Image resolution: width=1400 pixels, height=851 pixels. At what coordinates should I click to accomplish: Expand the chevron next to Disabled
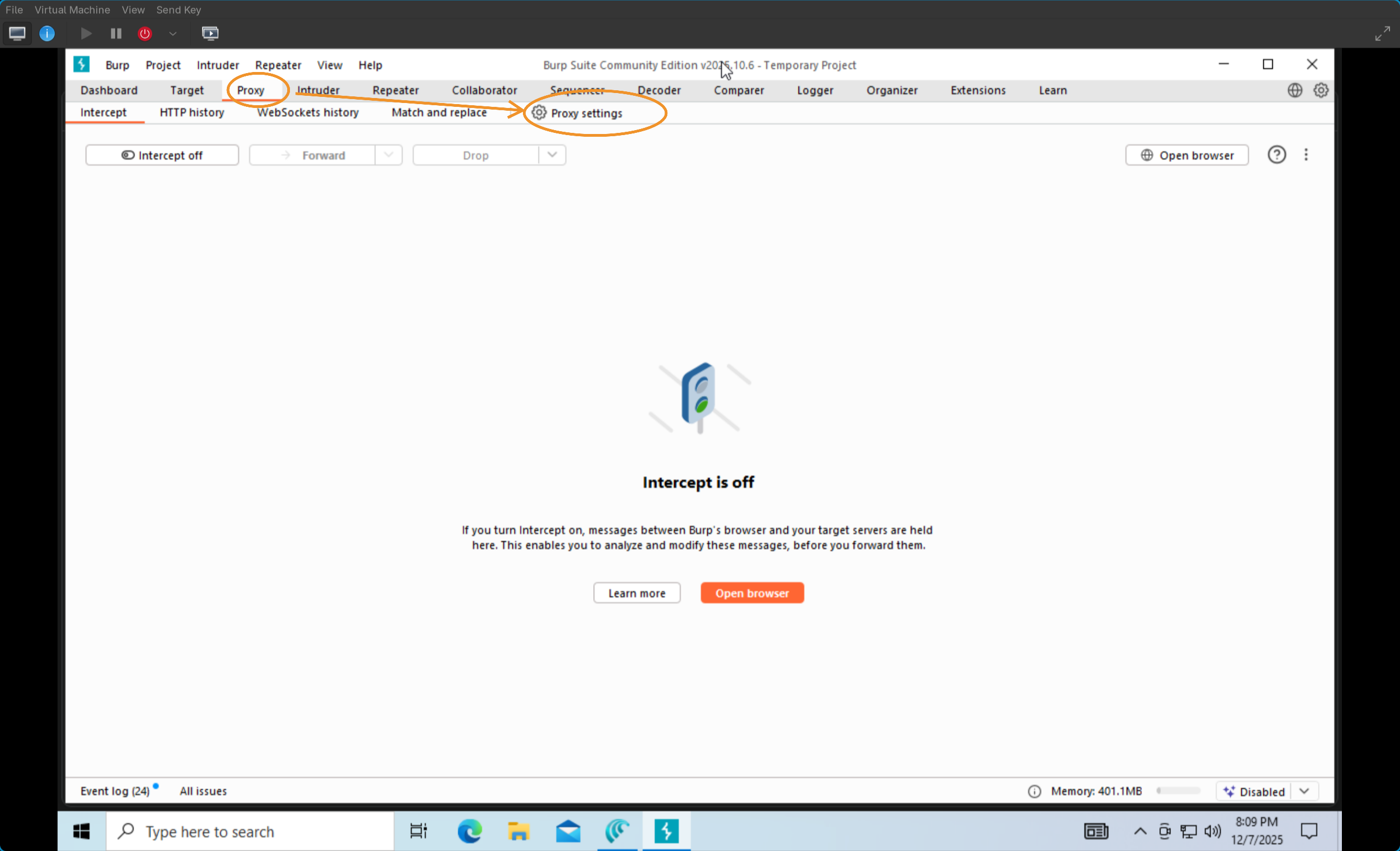click(1304, 791)
